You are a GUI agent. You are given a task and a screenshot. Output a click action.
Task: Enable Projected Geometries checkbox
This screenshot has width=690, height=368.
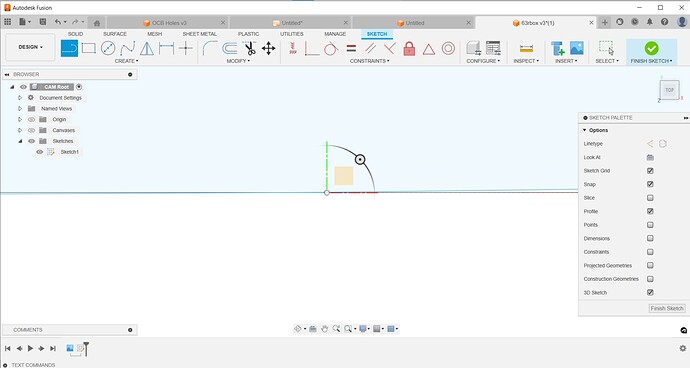tap(650, 265)
